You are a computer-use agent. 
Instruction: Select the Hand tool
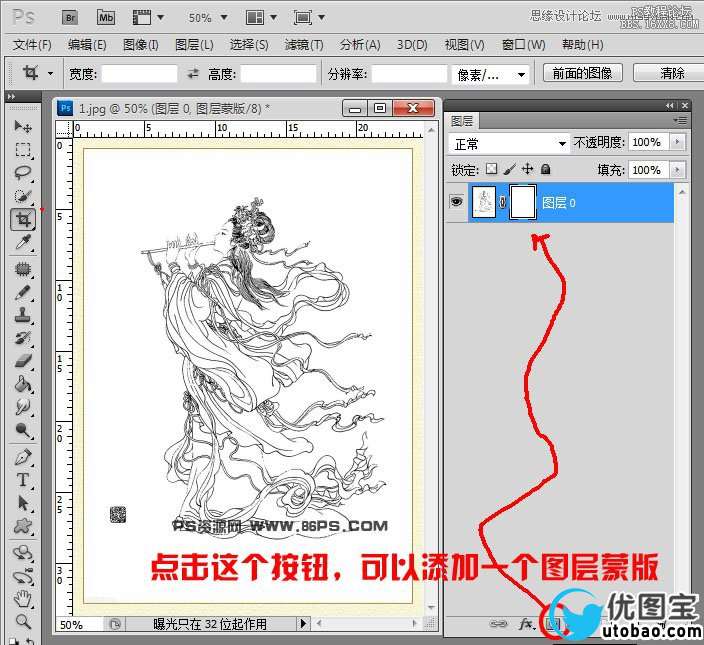[x=23, y=599]
